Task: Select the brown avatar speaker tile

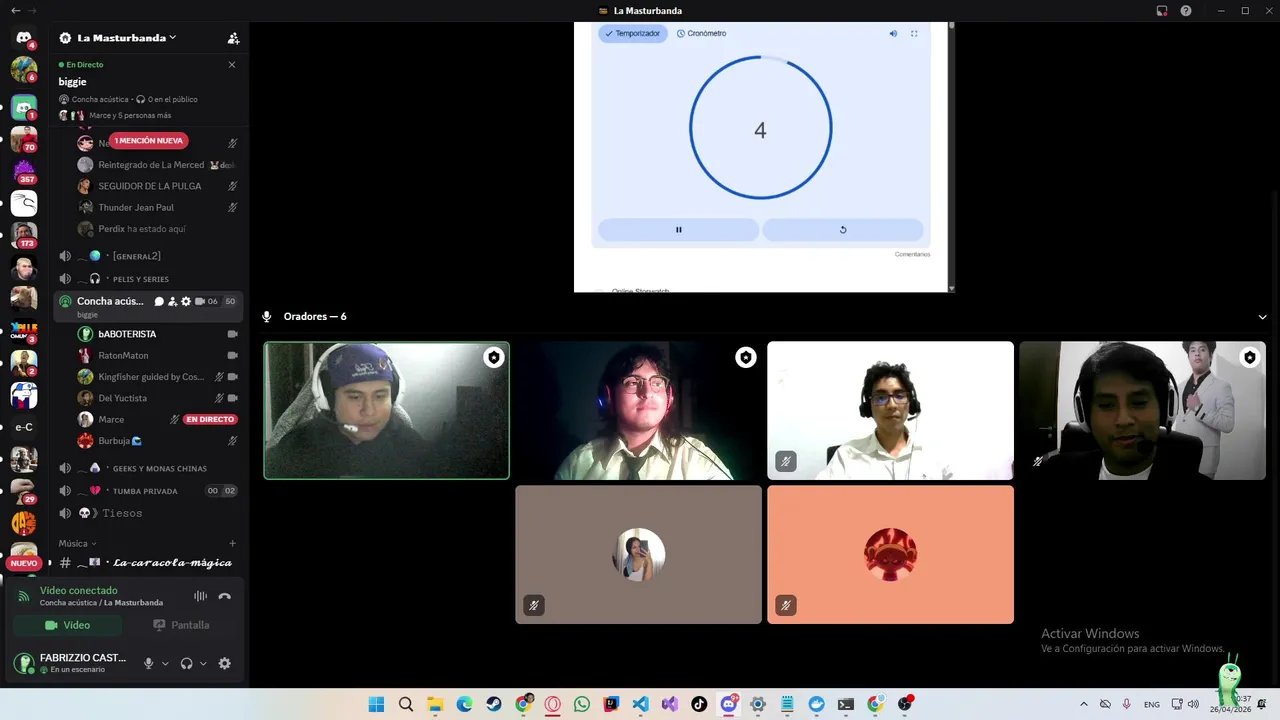Action: (x=638, y=555)
